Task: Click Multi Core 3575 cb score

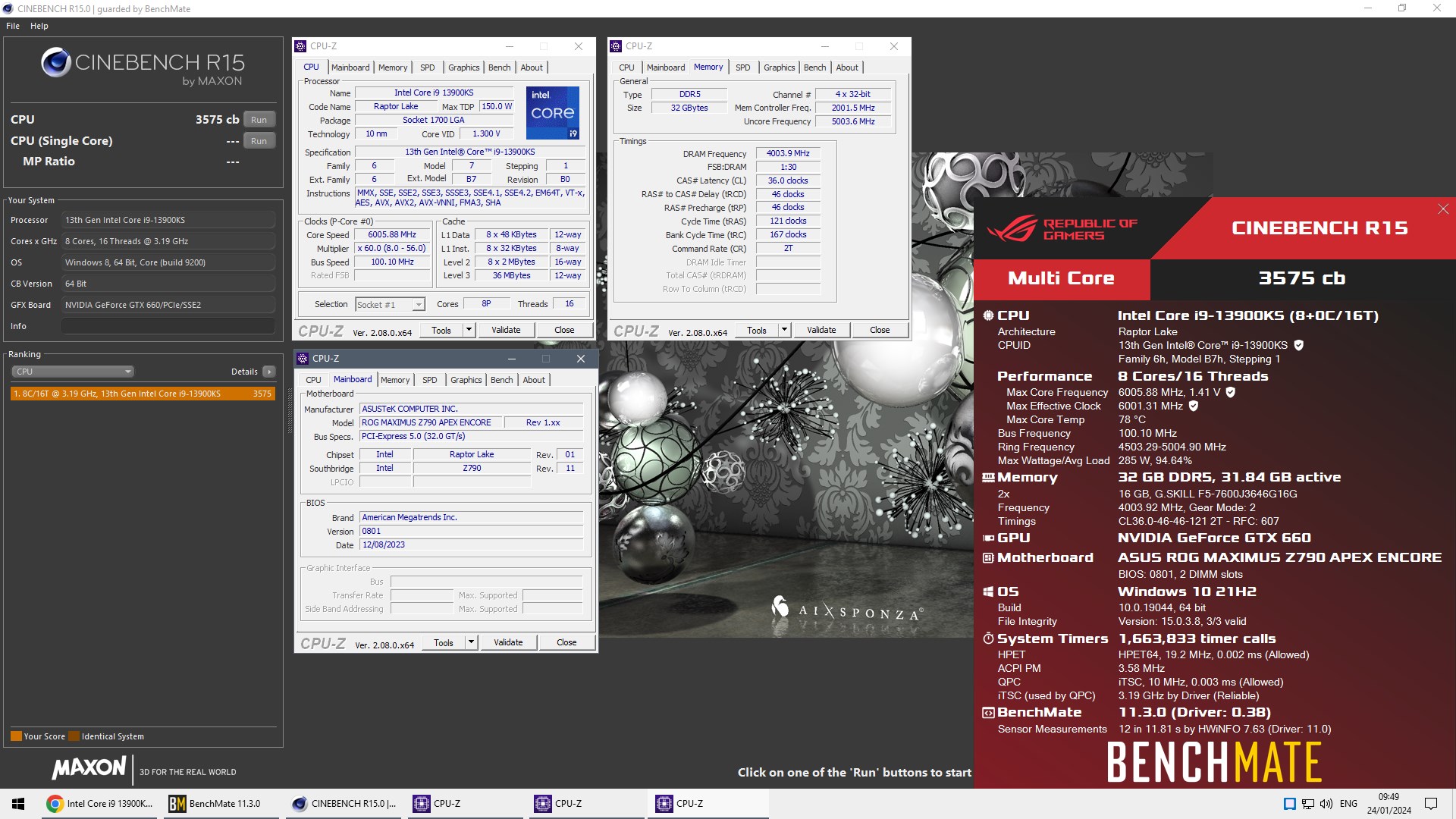Action: pyautogui.click(x=1301, y=278)
